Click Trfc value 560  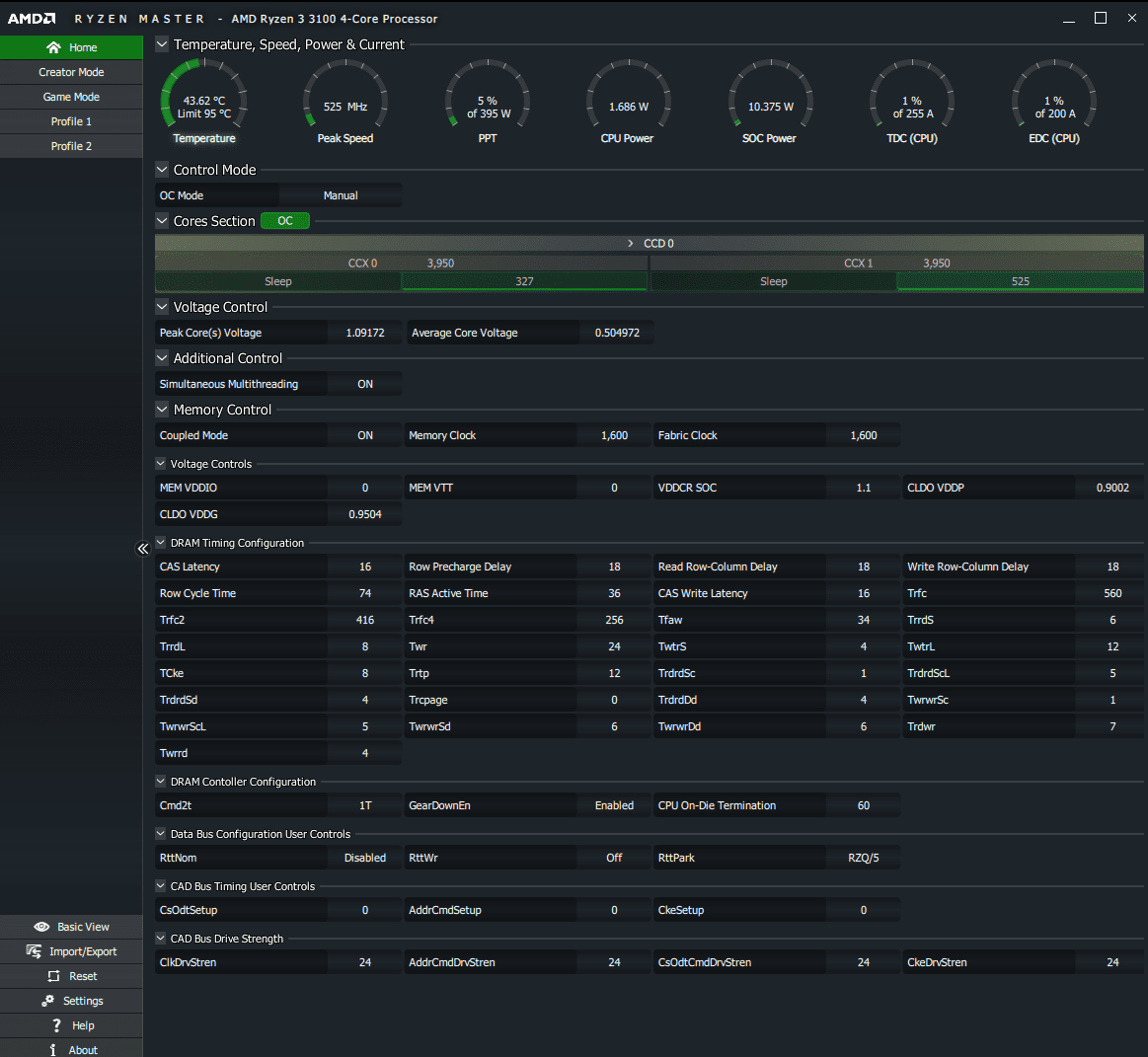1112,594
